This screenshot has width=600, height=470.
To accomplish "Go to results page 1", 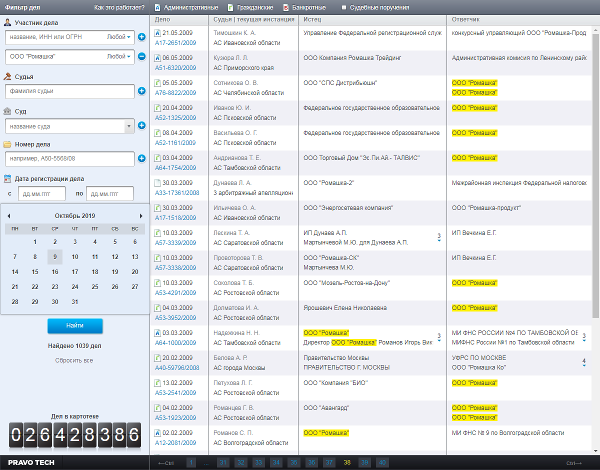I will click(192, 463).
